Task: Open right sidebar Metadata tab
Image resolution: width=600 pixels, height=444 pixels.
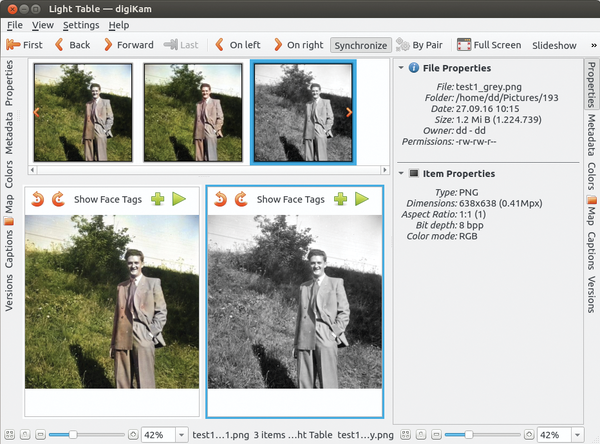Action: click(x=592, y=135)
